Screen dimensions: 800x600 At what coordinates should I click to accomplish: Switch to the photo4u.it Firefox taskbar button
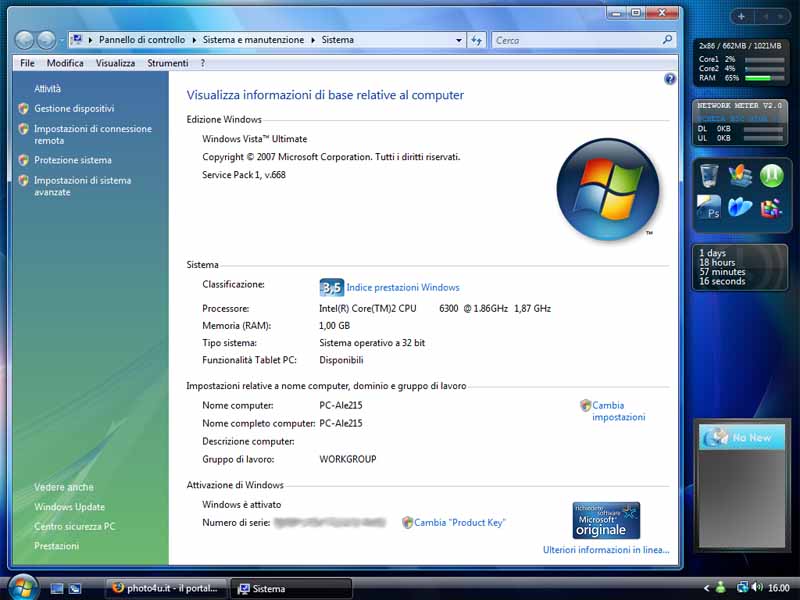click(x=166, y=588)
